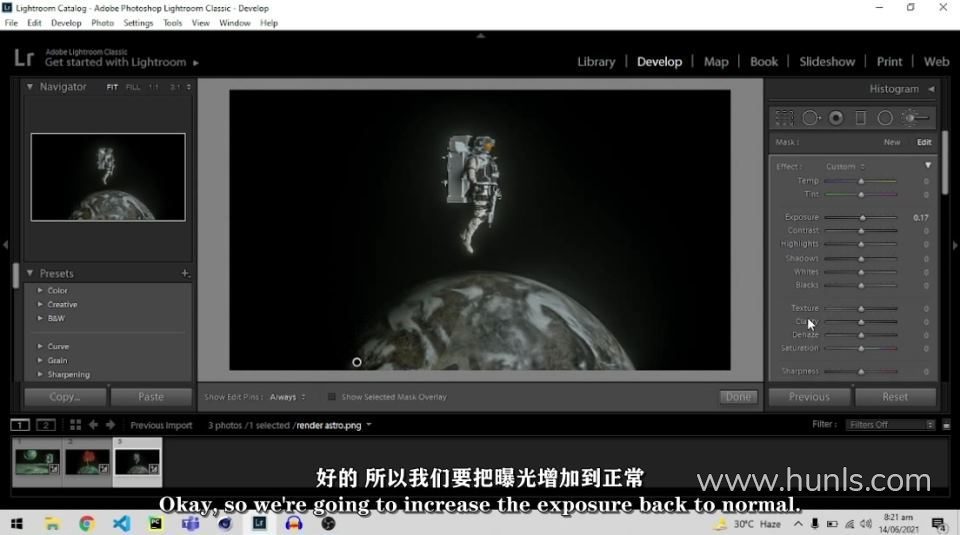Expand the Creative presets group

pyautogui.click(x=40, y=304)
